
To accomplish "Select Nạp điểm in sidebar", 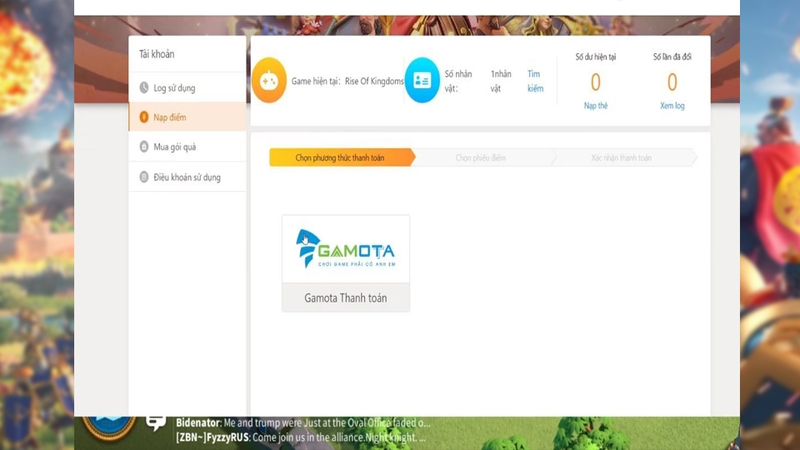I will pyautogui.click(x=187, y=117).
